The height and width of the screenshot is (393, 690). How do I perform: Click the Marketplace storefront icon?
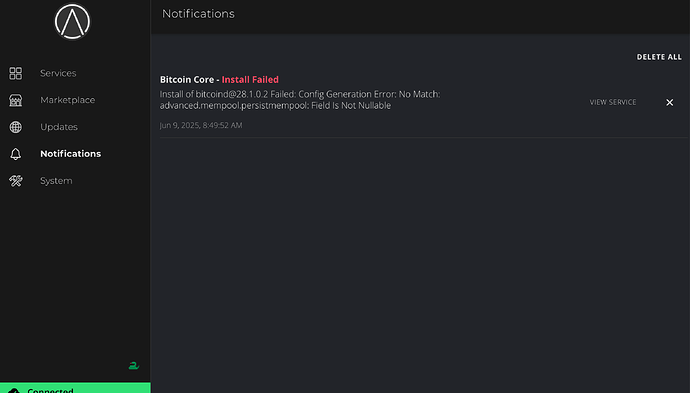(x=15, y=100)
